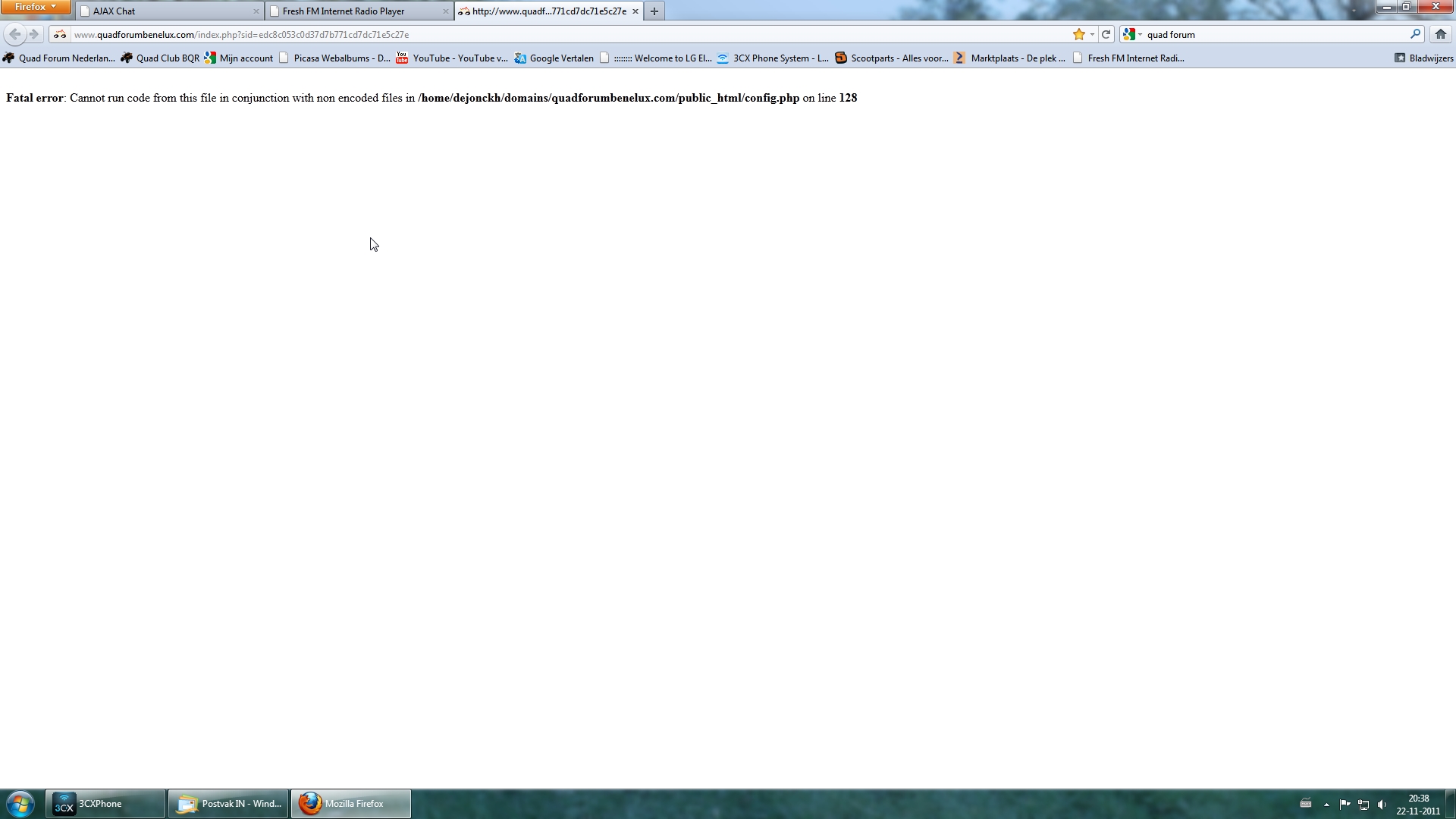Open the home page icon
This screenshot has height=819, width=1456.
[1440, 34]
